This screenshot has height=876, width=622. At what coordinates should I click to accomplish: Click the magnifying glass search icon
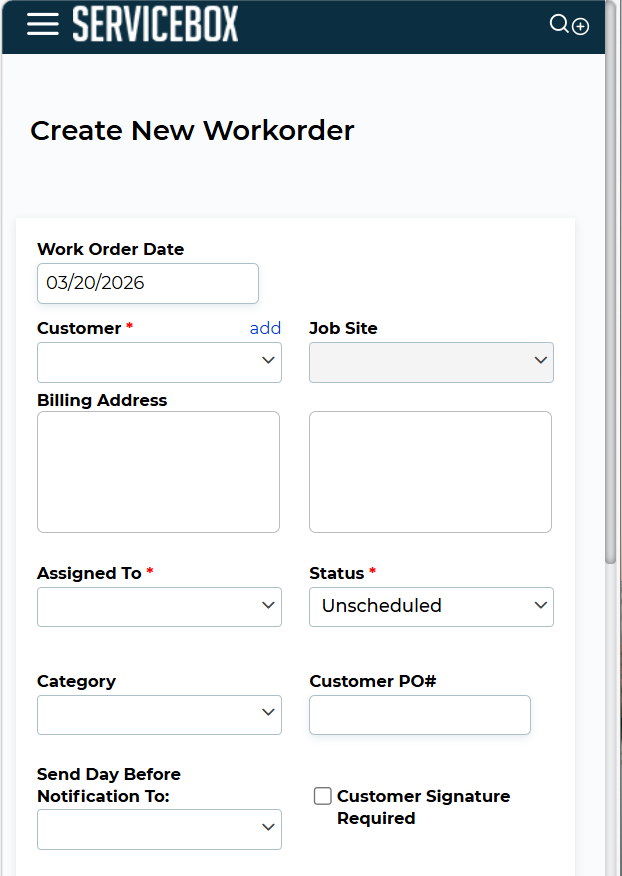tap(560, 24)
